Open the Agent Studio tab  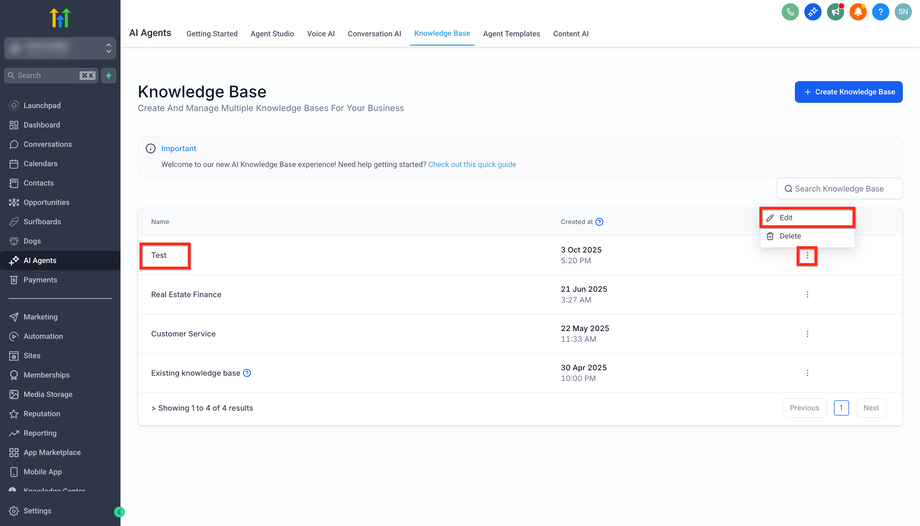[272, 34]
